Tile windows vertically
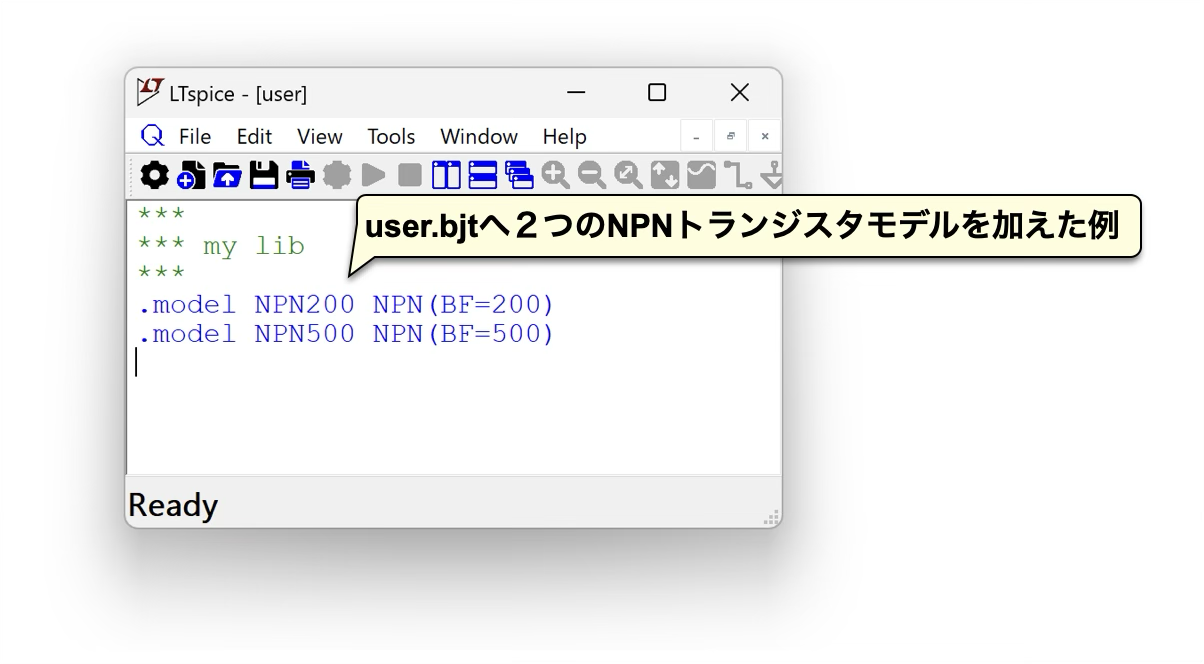This screenshot has height=664, width=1204. [446, 176]
